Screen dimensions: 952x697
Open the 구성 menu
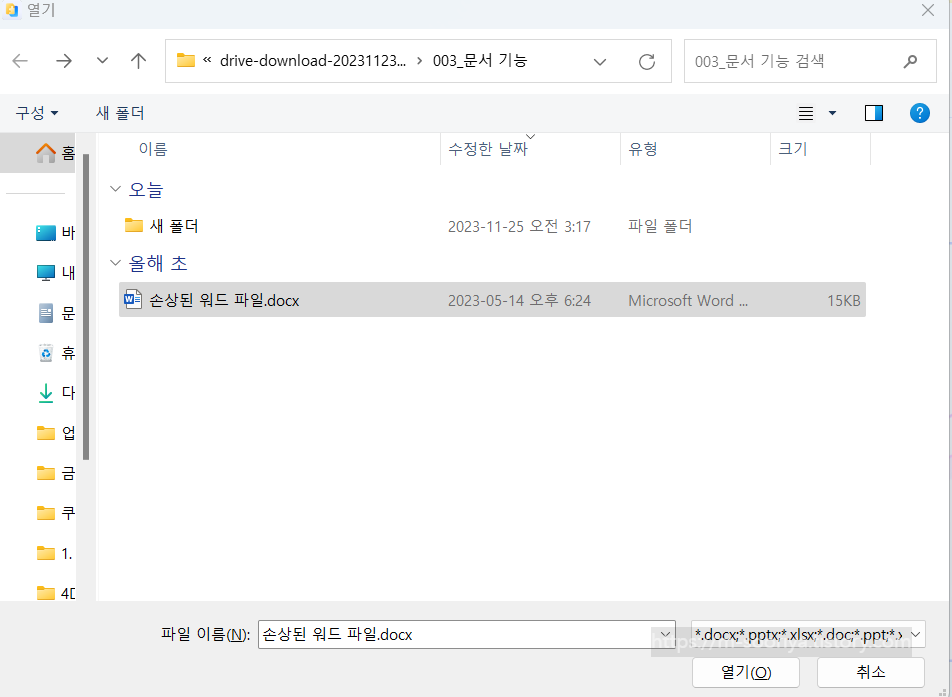coord(37,113)
